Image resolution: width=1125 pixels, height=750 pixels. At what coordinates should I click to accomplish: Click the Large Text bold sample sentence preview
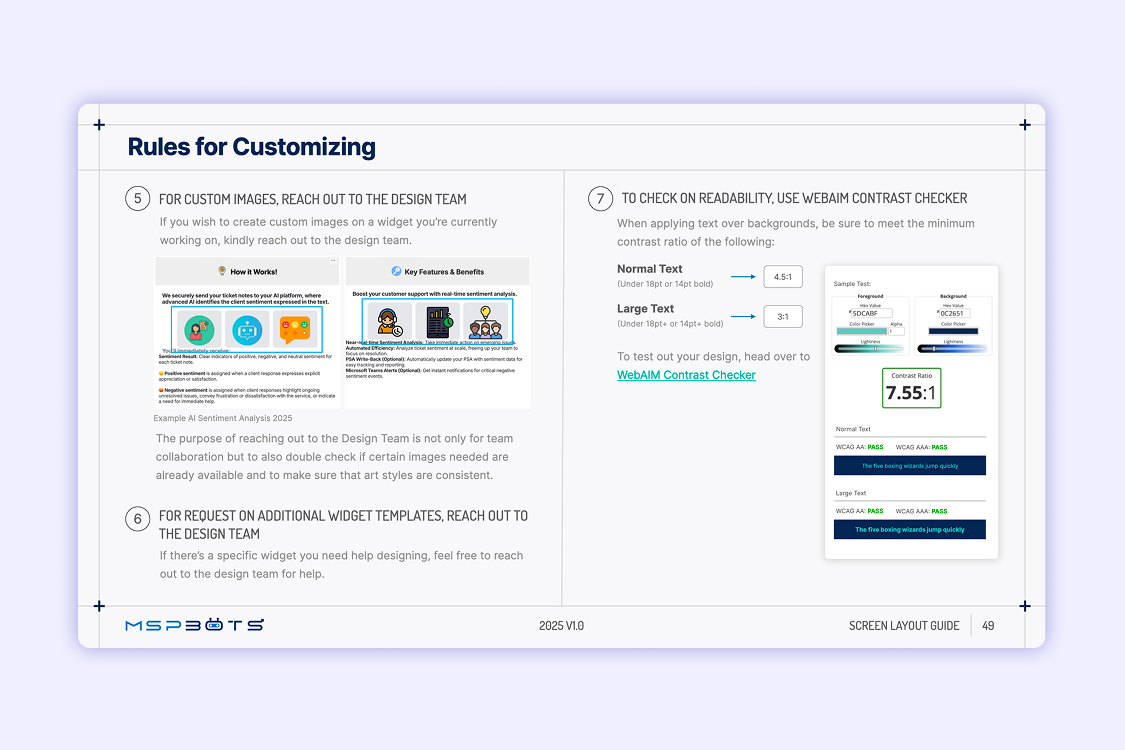(x=910, y=530)
